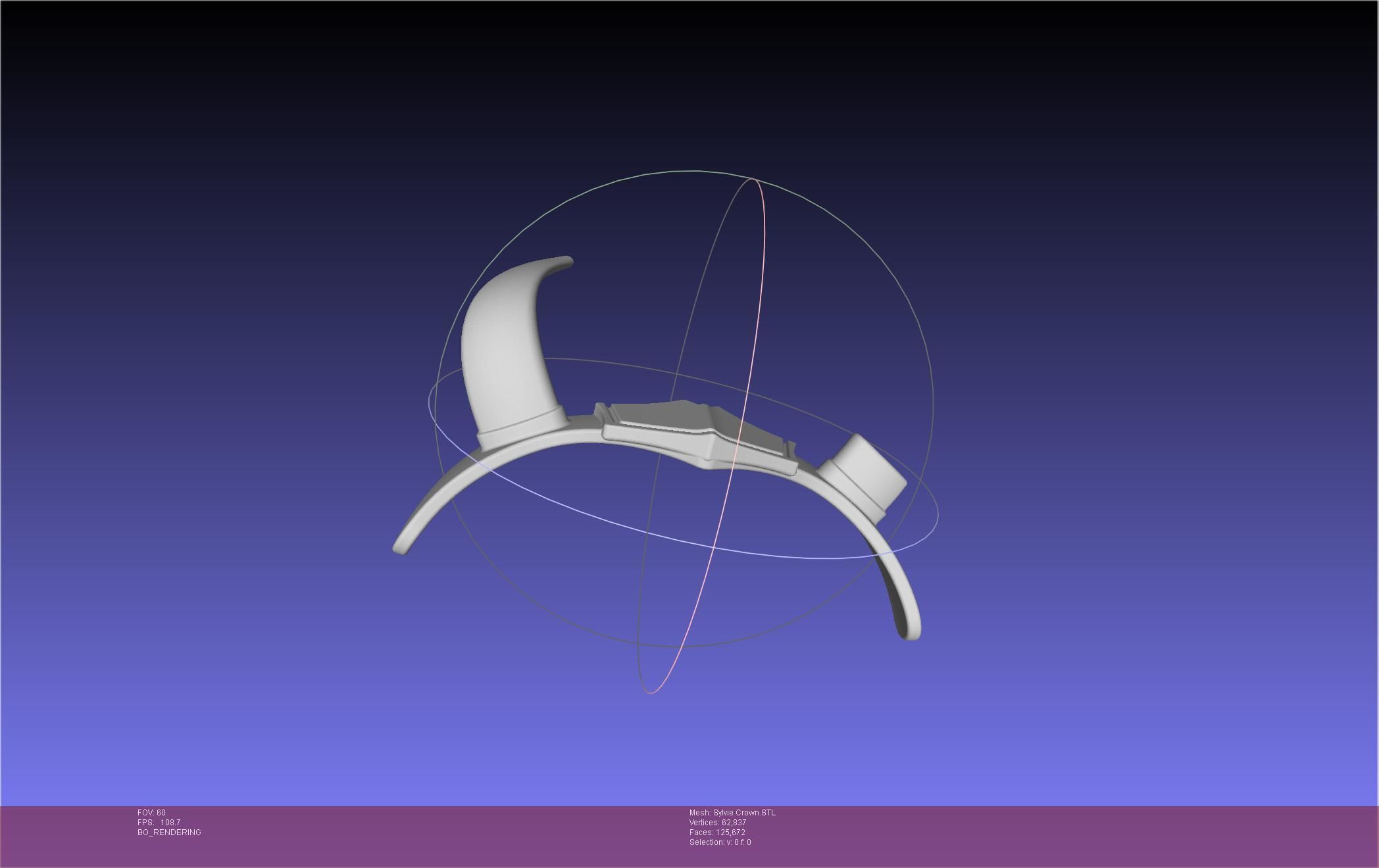Screen dimensions: 1379x868
Task: Click the Vertices: 62,837 info line
Action: click(x=717, y=823)
